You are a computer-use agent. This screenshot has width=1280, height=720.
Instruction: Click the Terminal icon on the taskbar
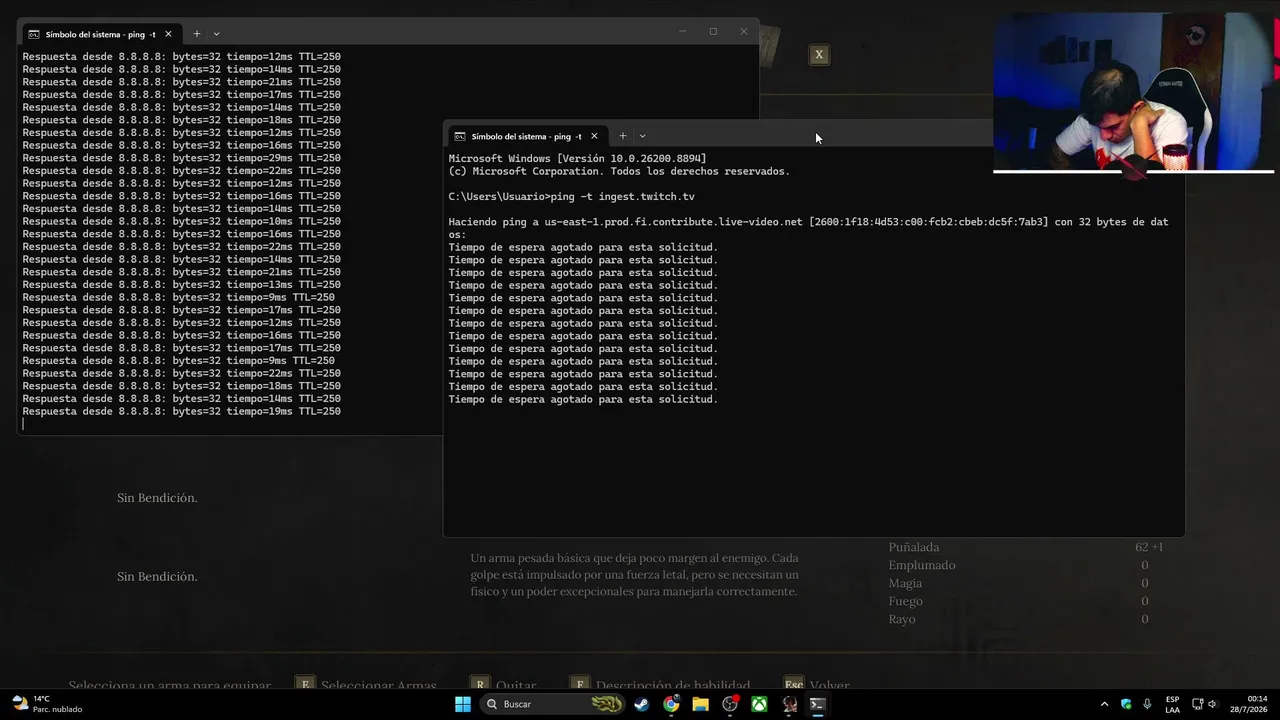pos(818,704)
